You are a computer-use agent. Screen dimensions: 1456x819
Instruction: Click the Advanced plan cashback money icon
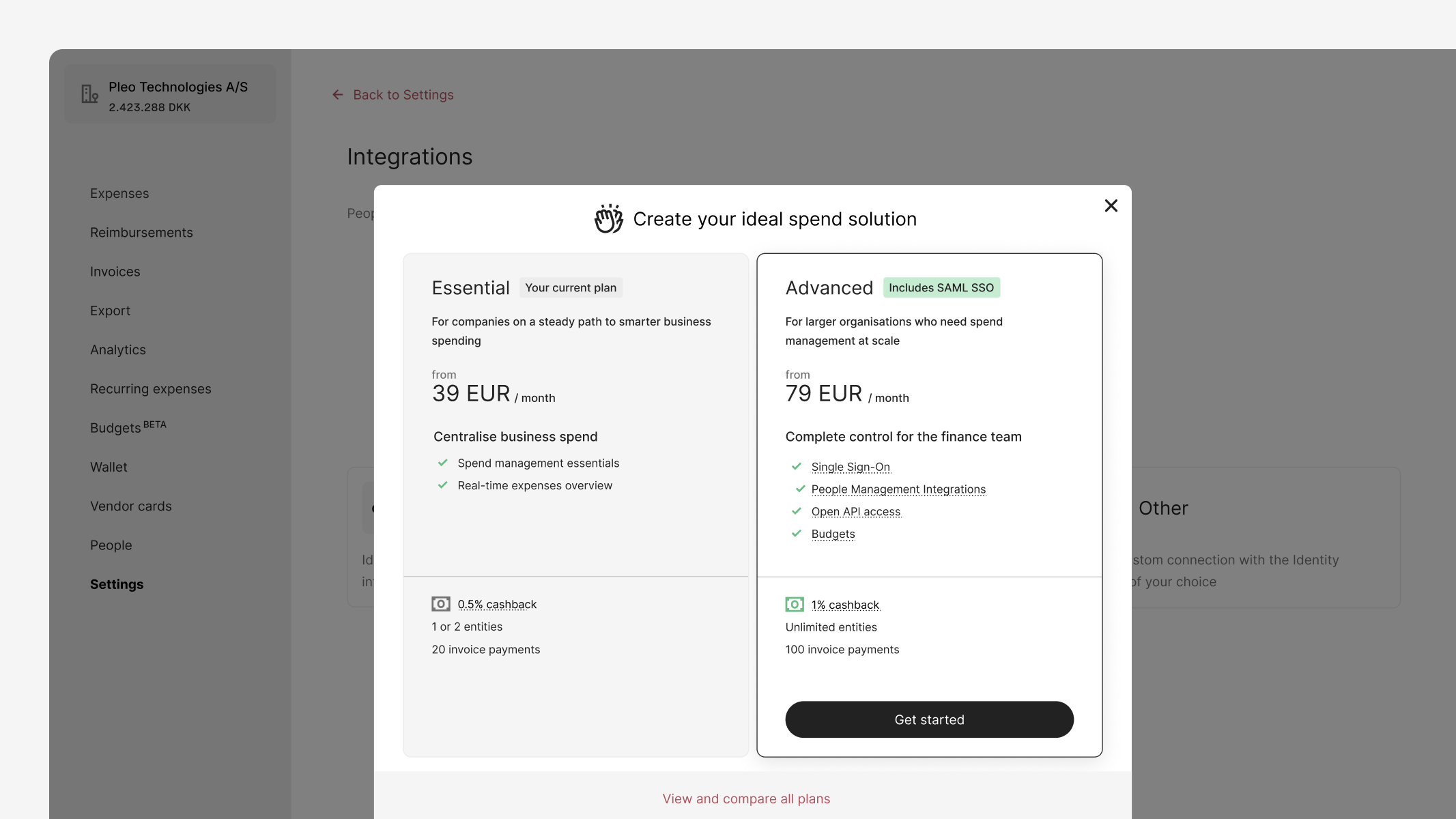click(x=795, y=605)
